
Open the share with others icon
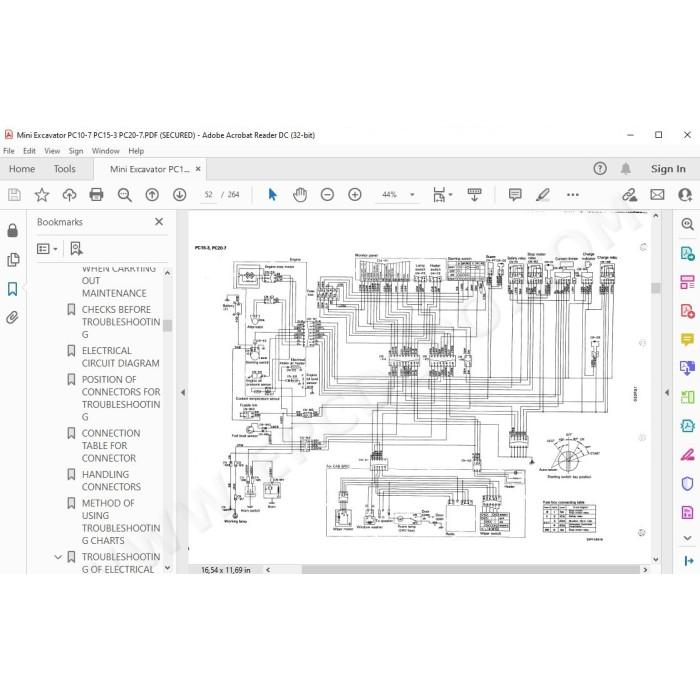click(x=685, y=195)
